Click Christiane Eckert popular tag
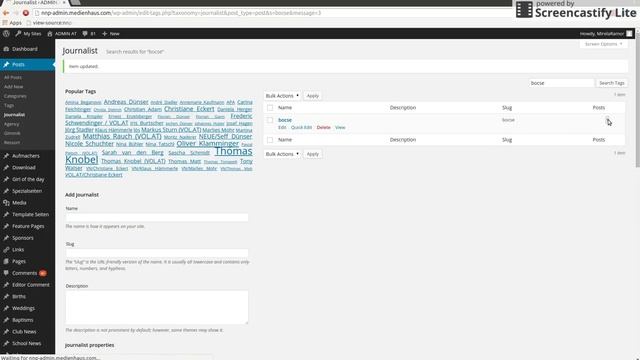The image size is (640, 360). pyautogui.click(x=189, y=109)
